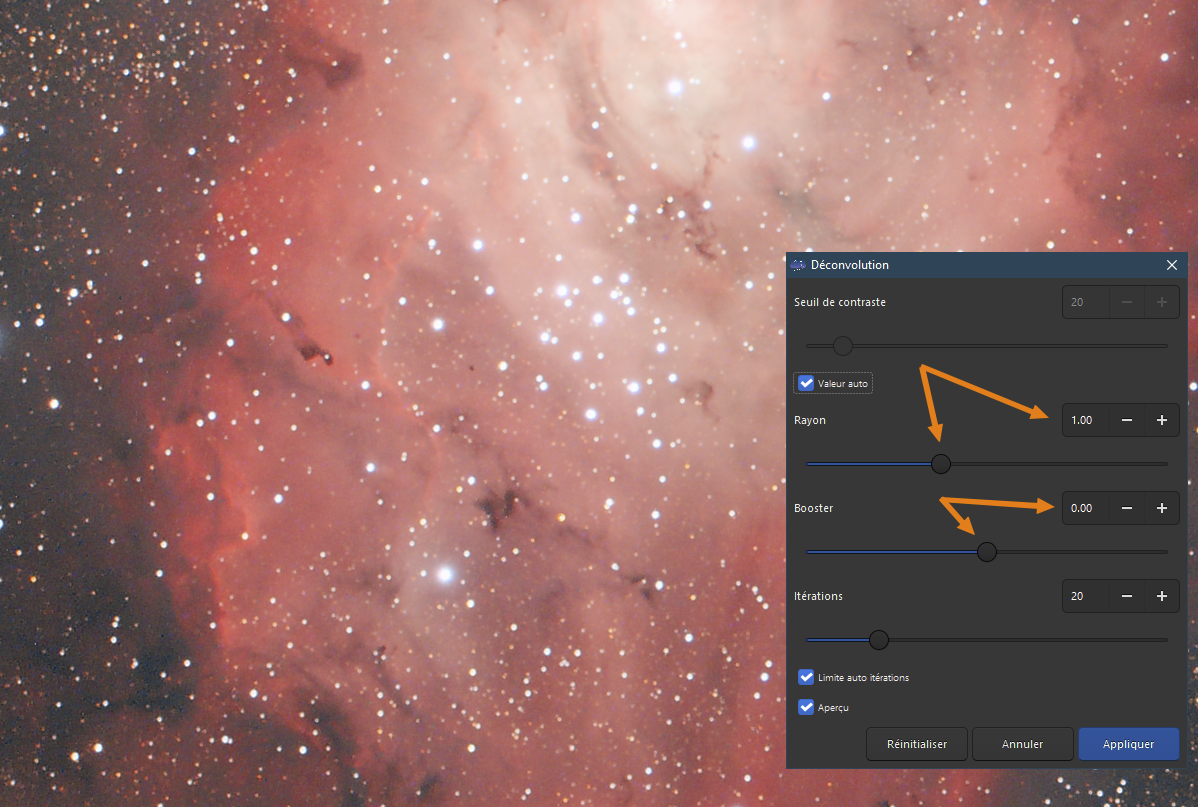Click the Booster slider handle
The image size is (1198, 807).
coord(986,552)
